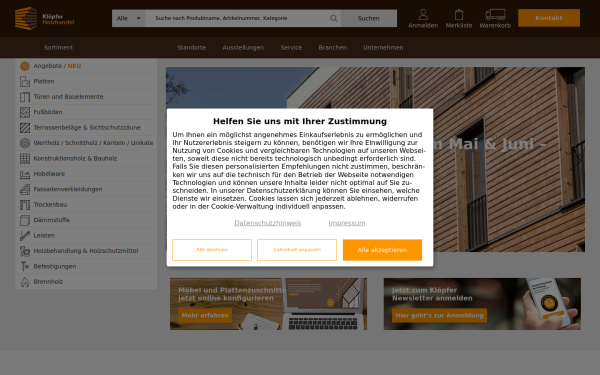Select Wertholz / Schnittholz / Kanteln text
The height and width of the screenshot is (375, 600).
pos(93,143)
